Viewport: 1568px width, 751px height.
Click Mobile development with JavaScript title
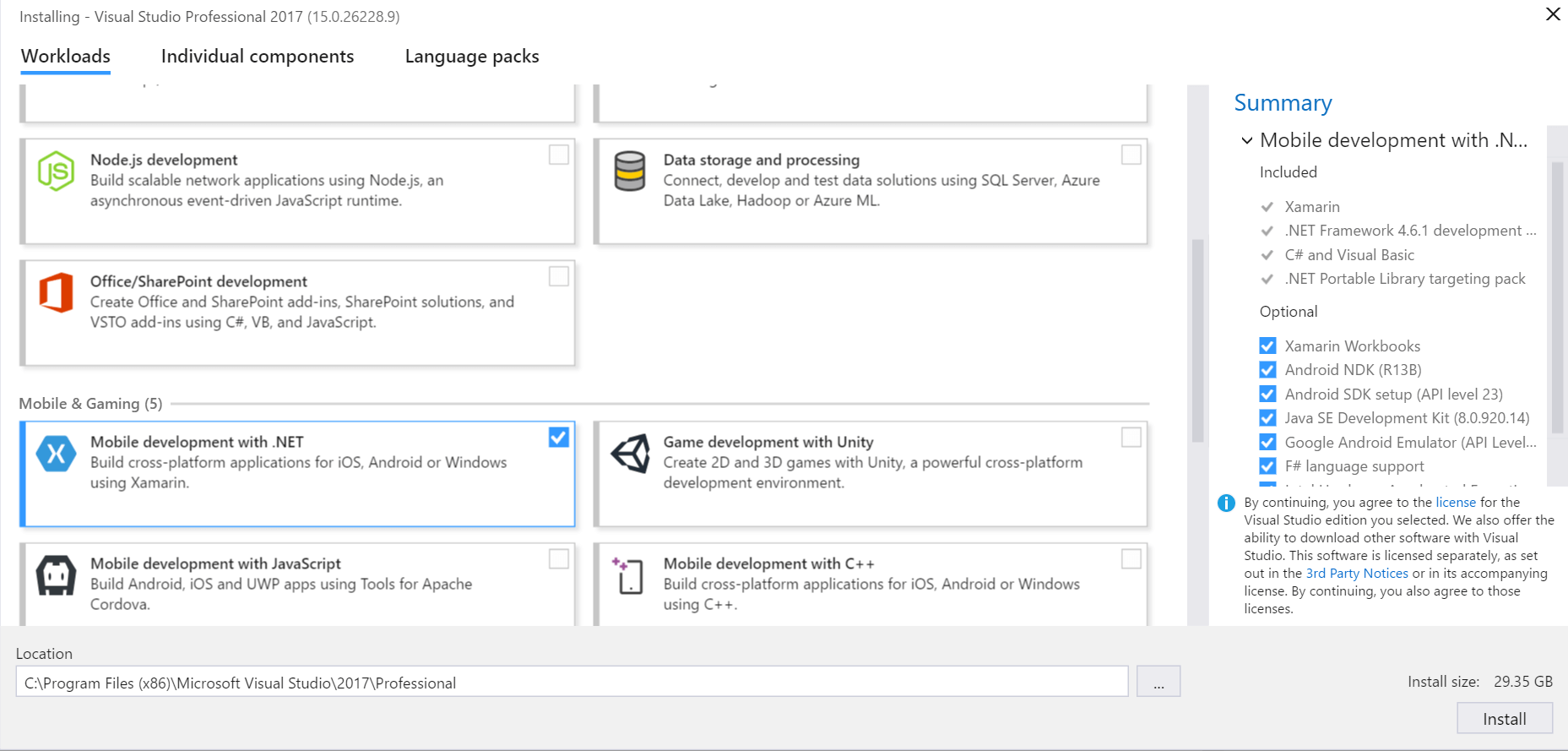click(x=215, y=563)
